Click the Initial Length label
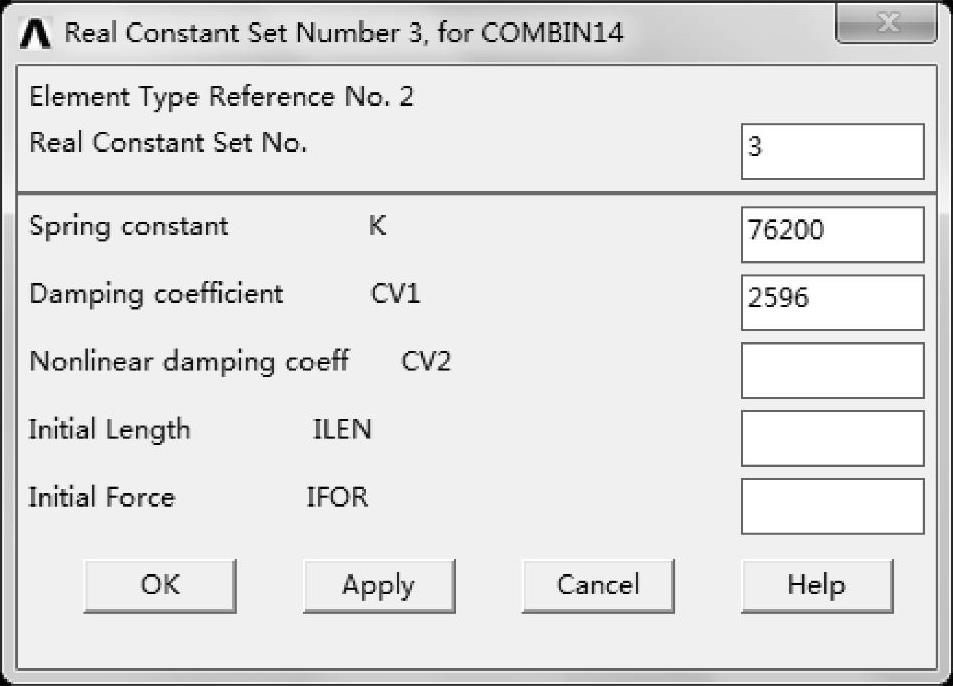 tap(109, 430)
